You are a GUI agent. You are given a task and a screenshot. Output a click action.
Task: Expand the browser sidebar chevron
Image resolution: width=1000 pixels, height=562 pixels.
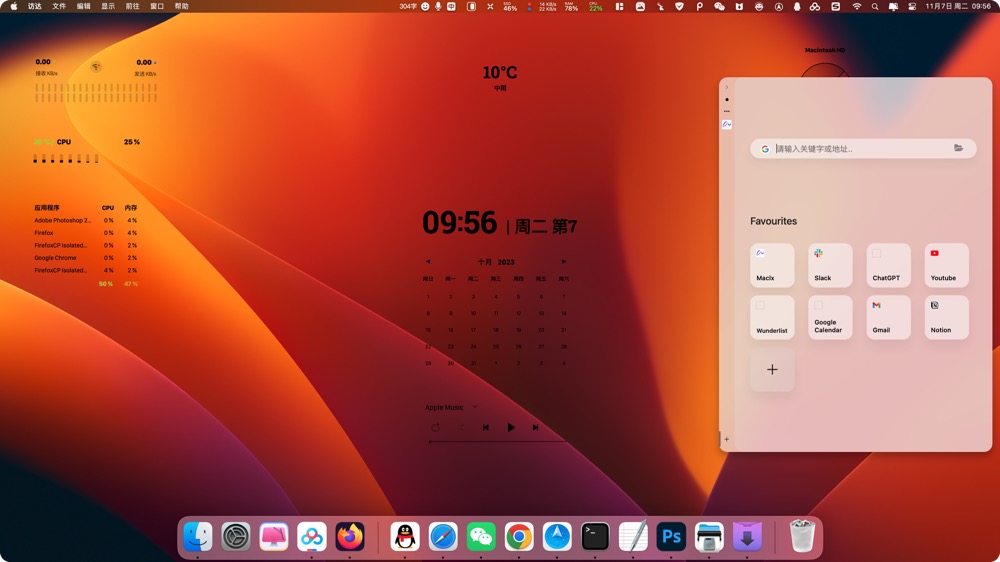click(x=726, y=87)
